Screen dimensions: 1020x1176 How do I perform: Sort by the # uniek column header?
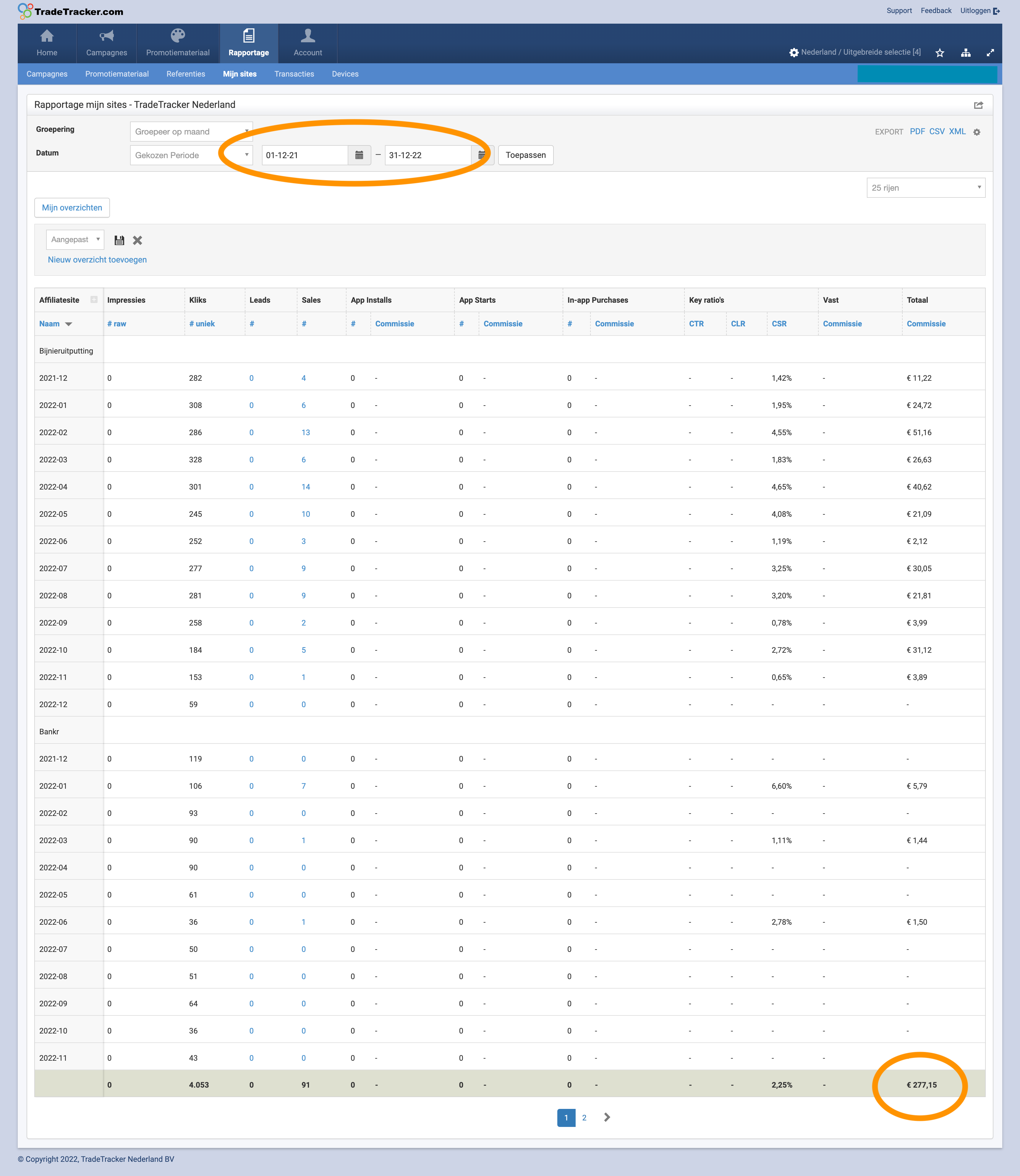202,324
